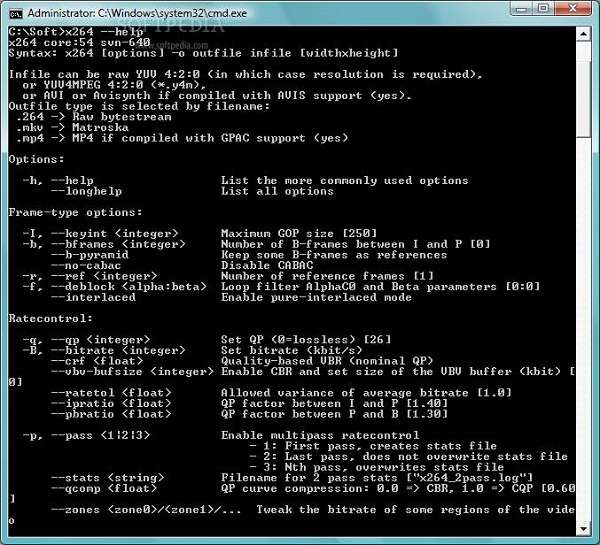The image size is (600, 545).
Task: Click the '-p, --pass <1|2|3>' option
Action: point(86,436)
